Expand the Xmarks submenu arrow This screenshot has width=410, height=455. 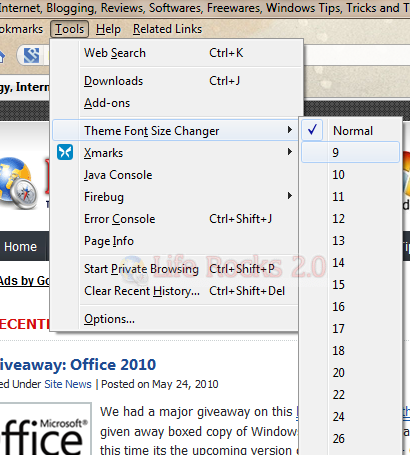tap(290, 152)
